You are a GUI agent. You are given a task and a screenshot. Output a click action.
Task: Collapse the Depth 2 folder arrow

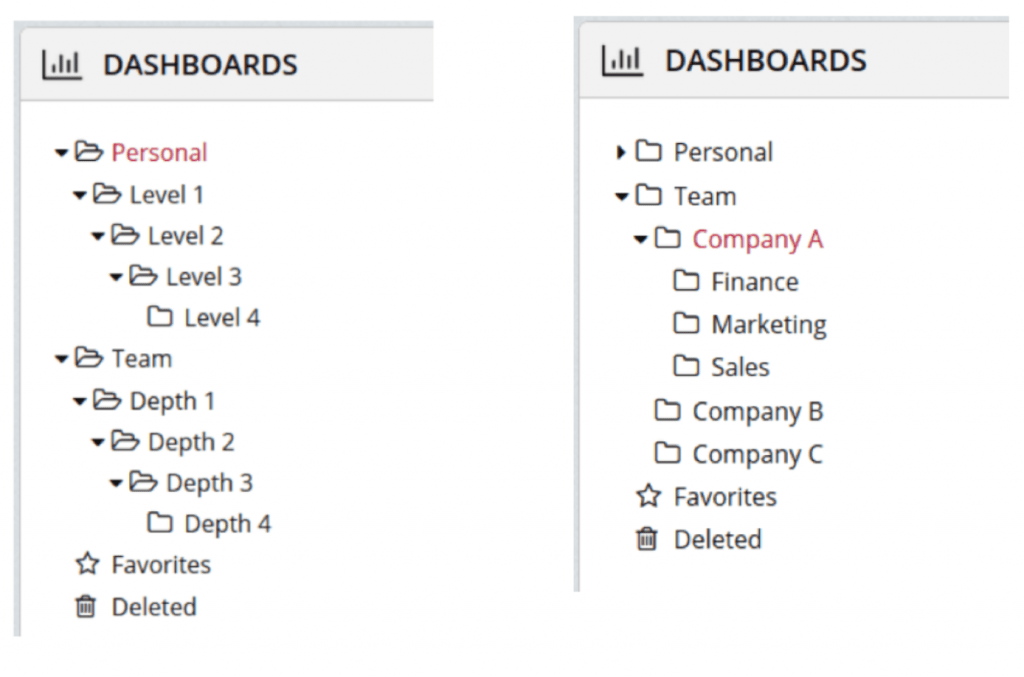click(98, 443)
